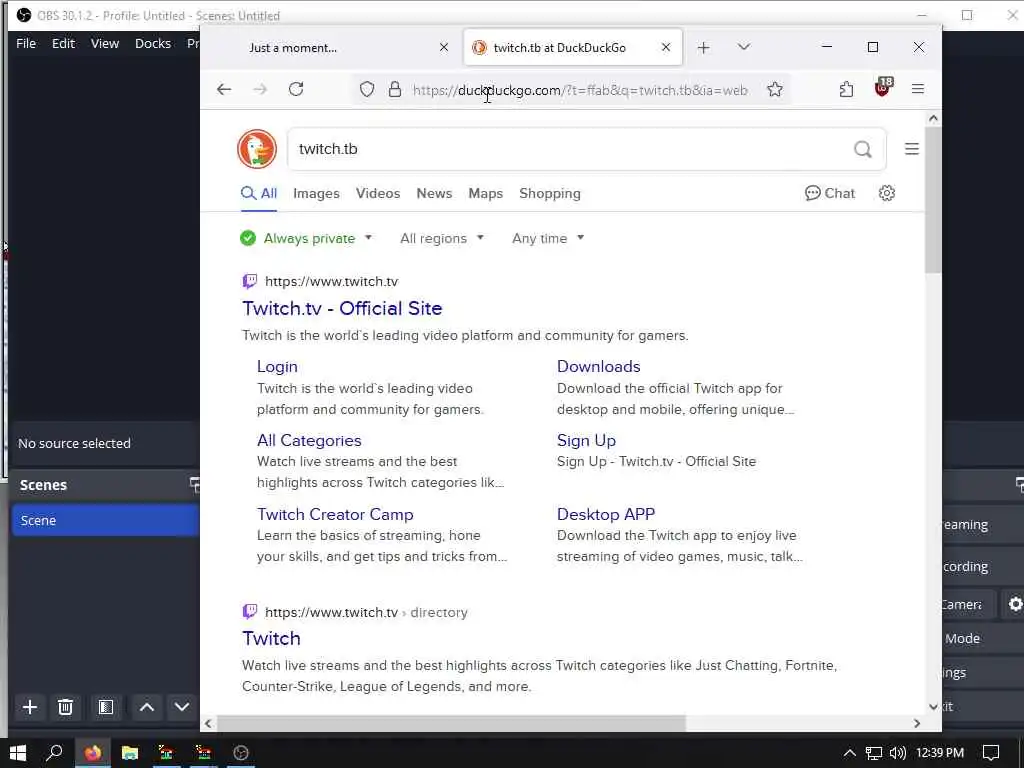Click the page scroll-down arrow
The image size is (1024, 768).
tap(933, 707)
